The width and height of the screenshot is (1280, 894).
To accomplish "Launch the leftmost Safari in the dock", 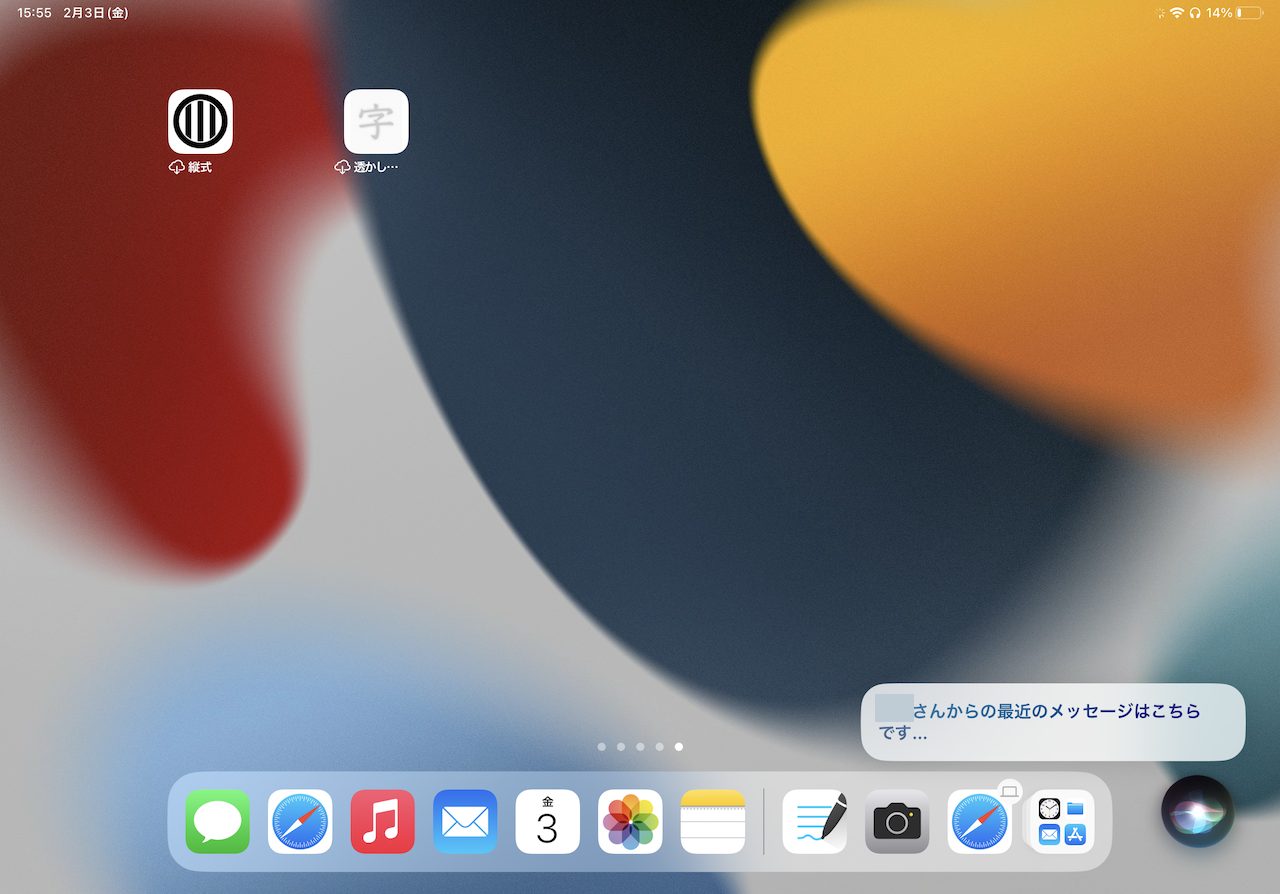I will click(x=300, y=822).
